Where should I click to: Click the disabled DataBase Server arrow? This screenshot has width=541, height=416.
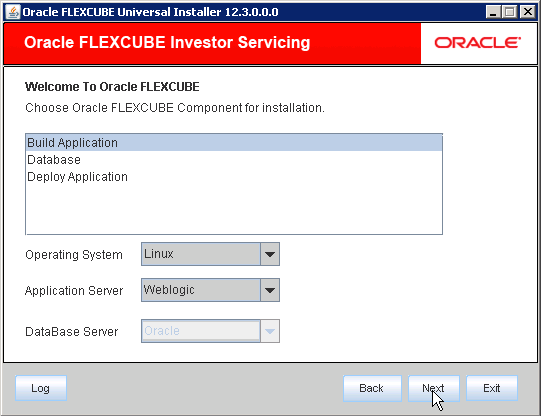tap(270, 331)
